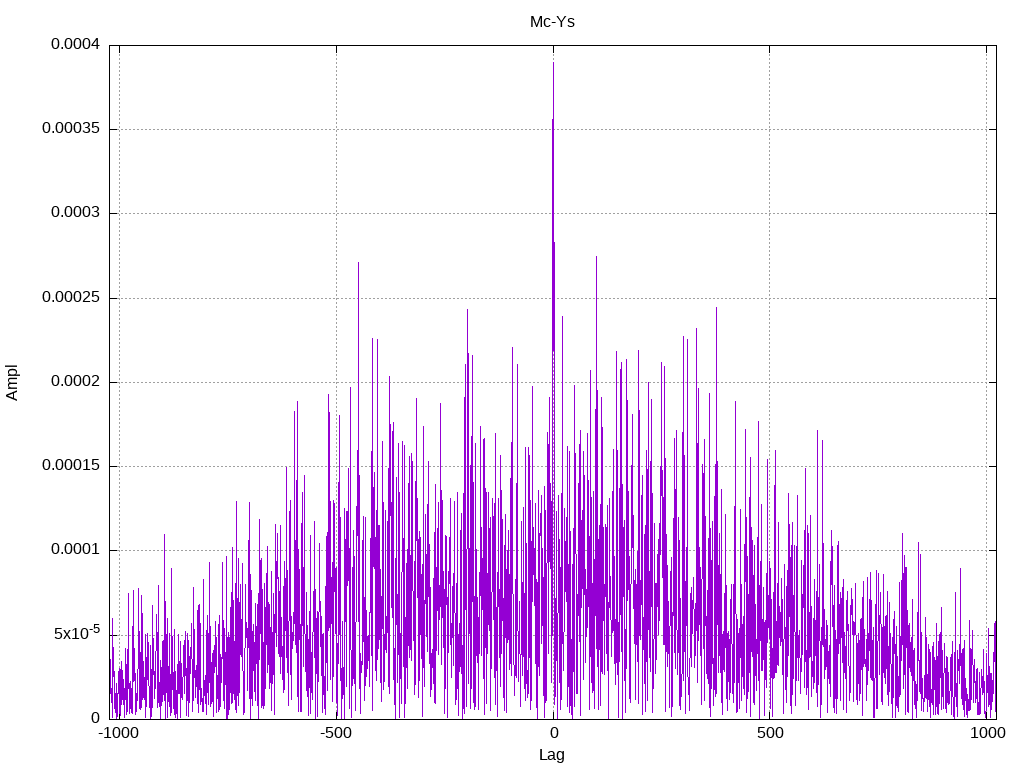The width and height of the screenshot is (1024, 768).
Task: Click the y-axis tick label 0.0002
Action: click(76, 381)
